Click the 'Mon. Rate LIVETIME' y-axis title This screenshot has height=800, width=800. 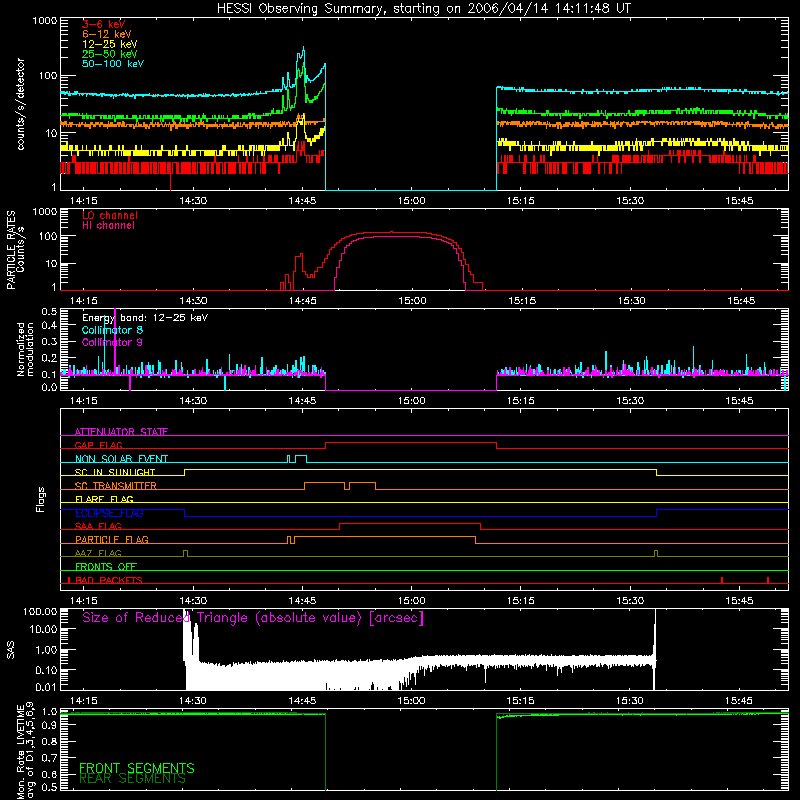24,750
